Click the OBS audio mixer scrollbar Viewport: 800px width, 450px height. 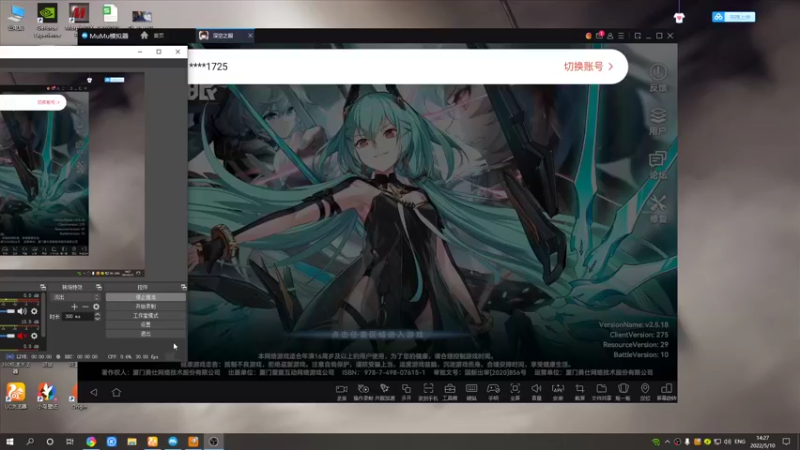pyautogui.click(x=44, y=314)
